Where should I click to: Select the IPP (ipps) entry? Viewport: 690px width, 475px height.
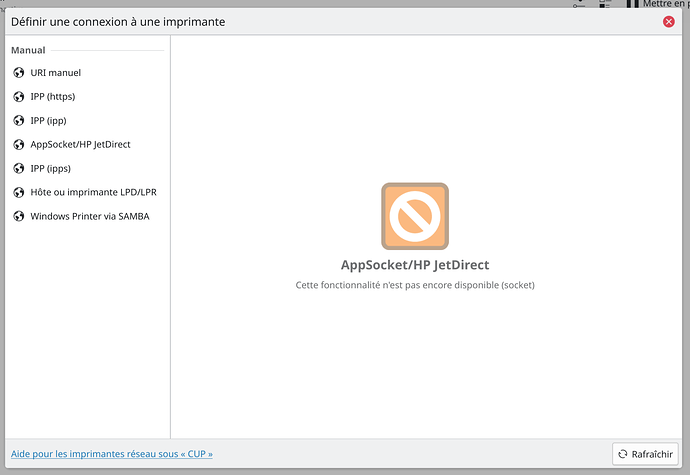(x=87, y=169)
